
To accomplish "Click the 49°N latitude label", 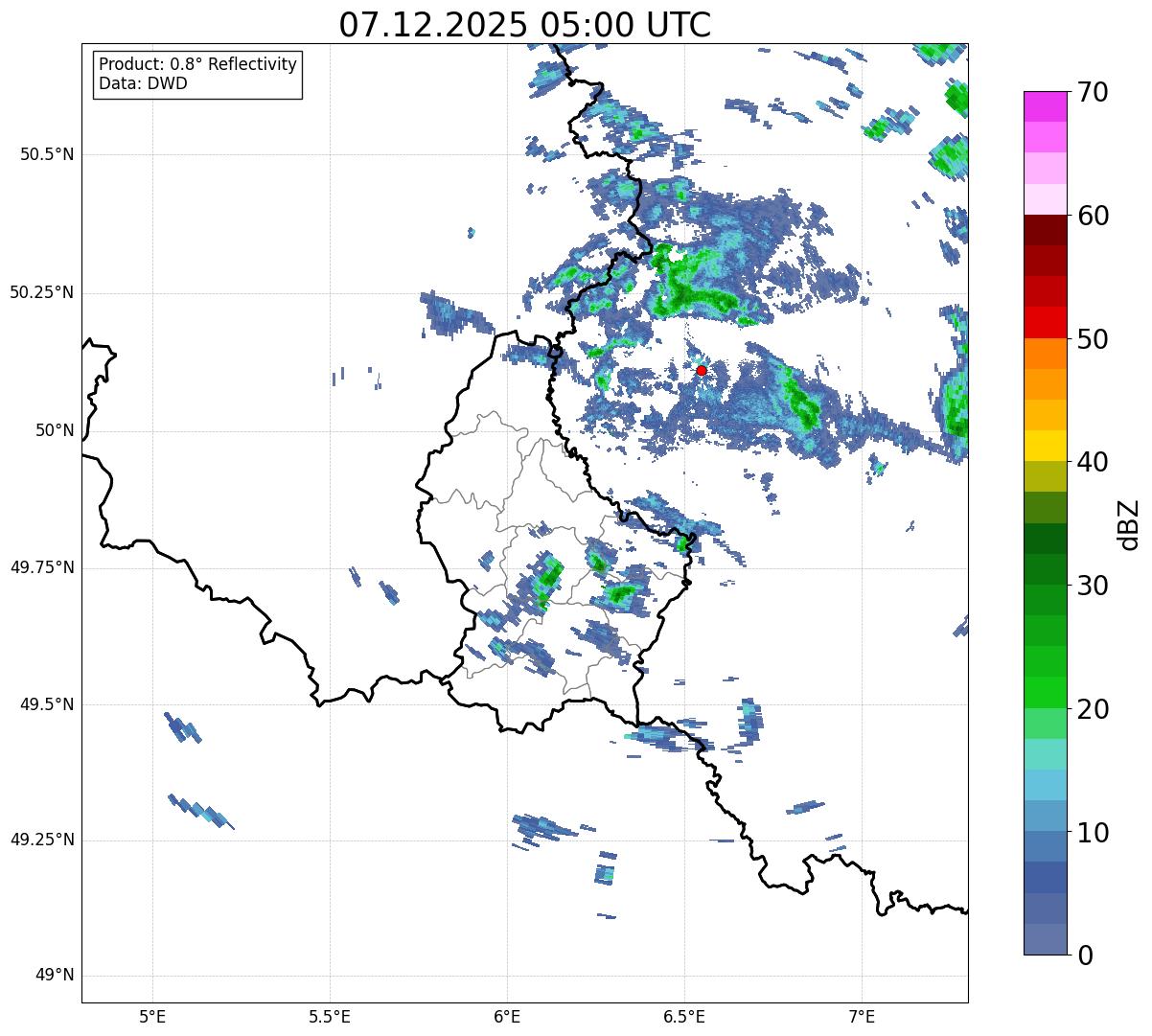I will point(55,975).
